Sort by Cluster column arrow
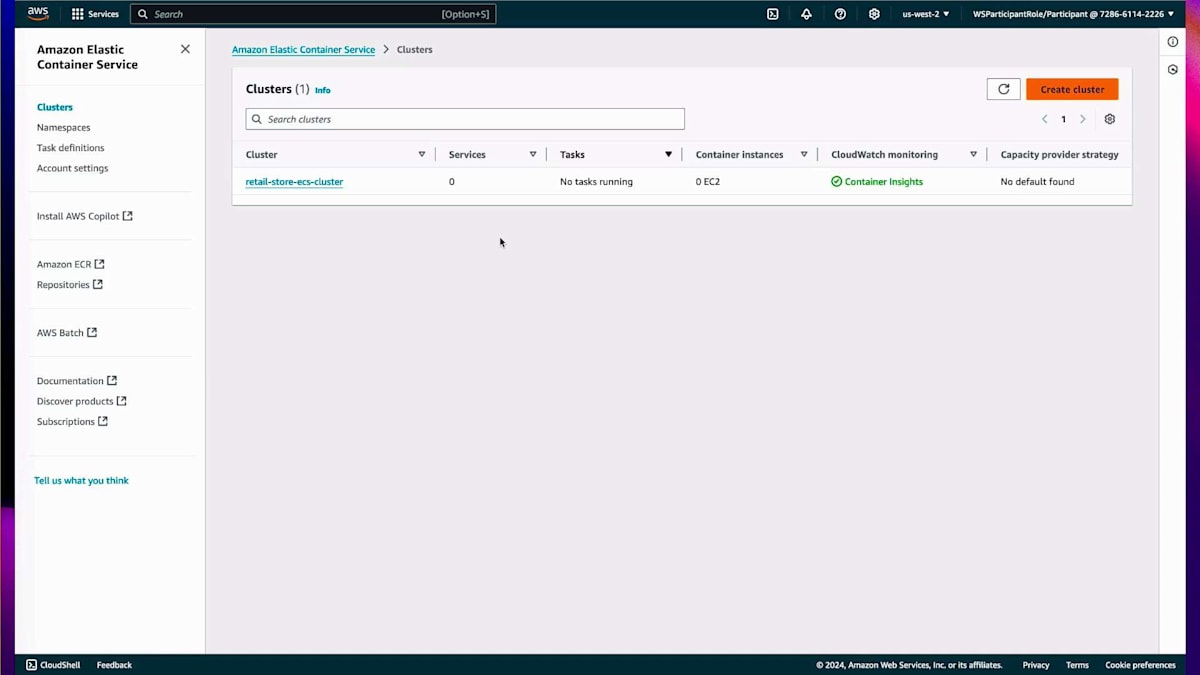 (x=422, y=154)
